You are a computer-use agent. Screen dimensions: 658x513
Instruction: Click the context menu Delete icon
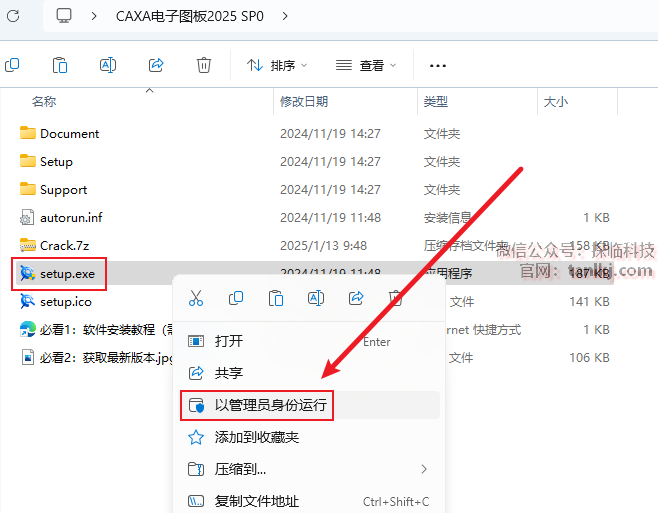click(395, 298)
